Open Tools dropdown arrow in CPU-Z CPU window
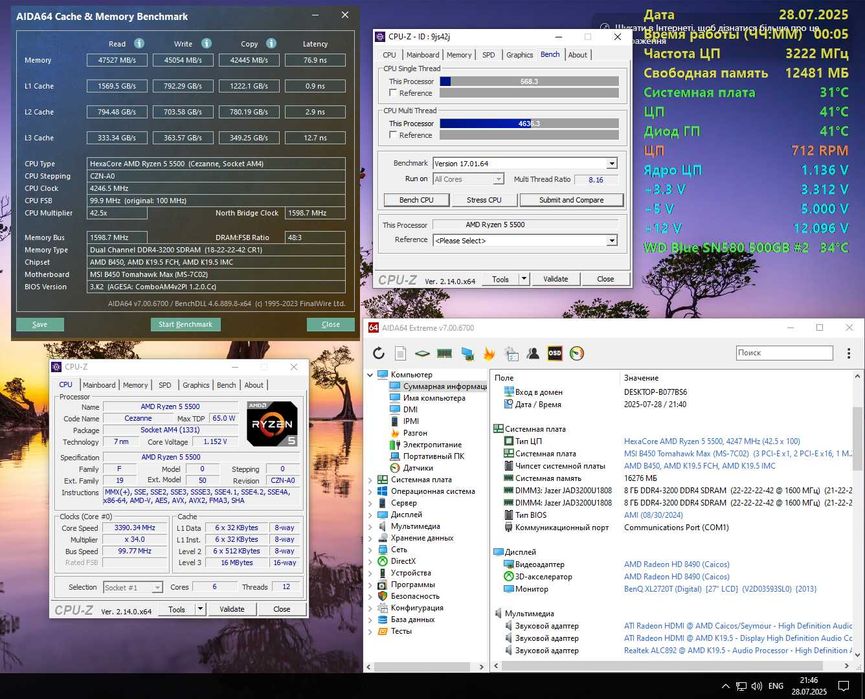 [x=200, y=609]
